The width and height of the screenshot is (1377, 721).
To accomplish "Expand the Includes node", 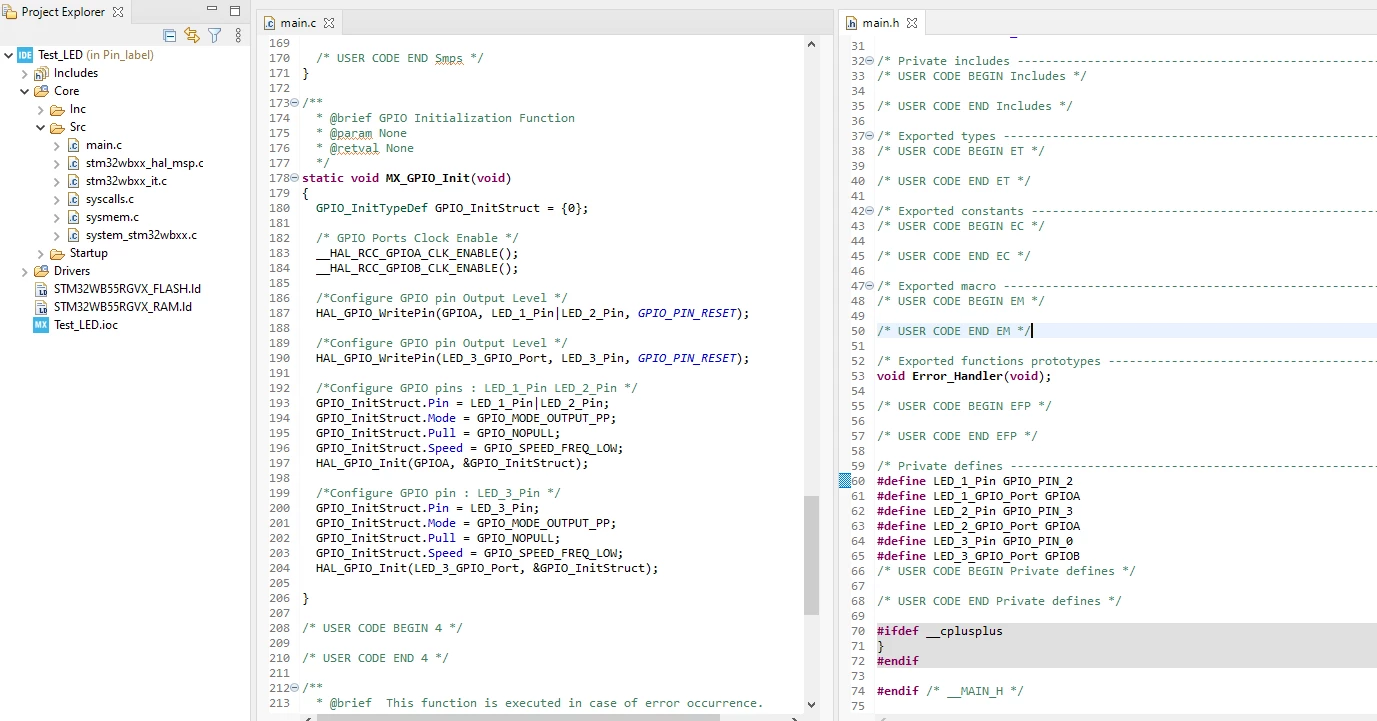I will [x=25, y=73].
